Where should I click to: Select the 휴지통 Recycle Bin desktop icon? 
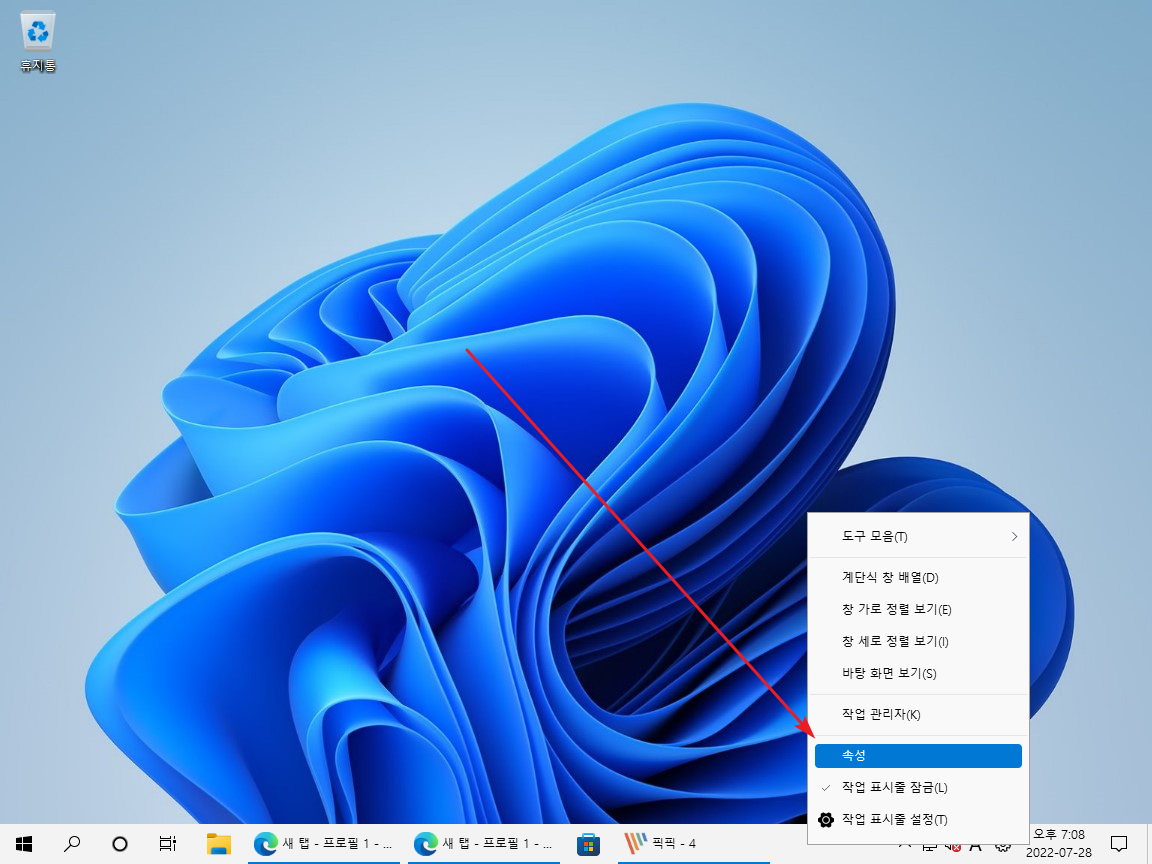[x=37, y=43]
